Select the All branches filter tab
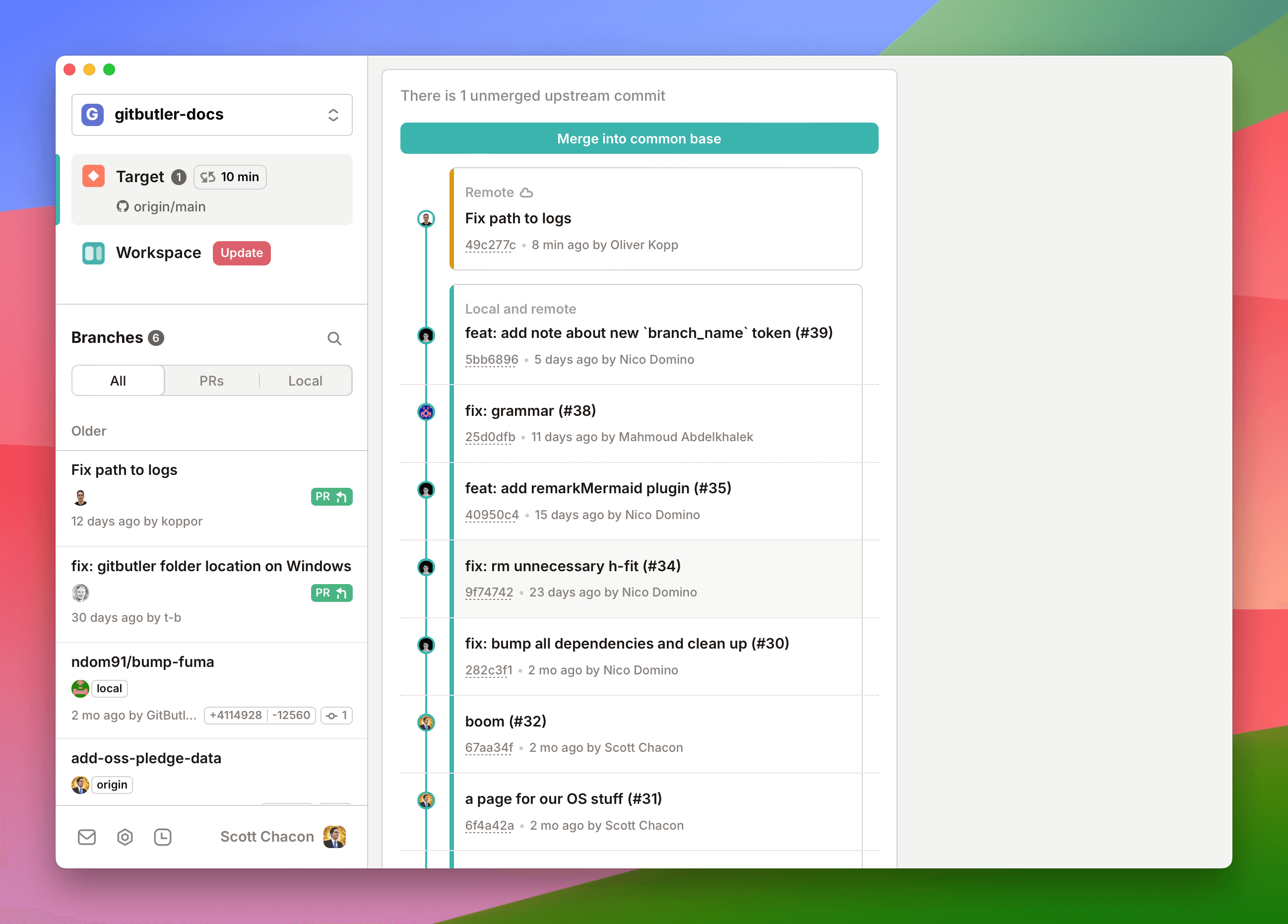Screen dimensions: 1288x924 point(118,381)
